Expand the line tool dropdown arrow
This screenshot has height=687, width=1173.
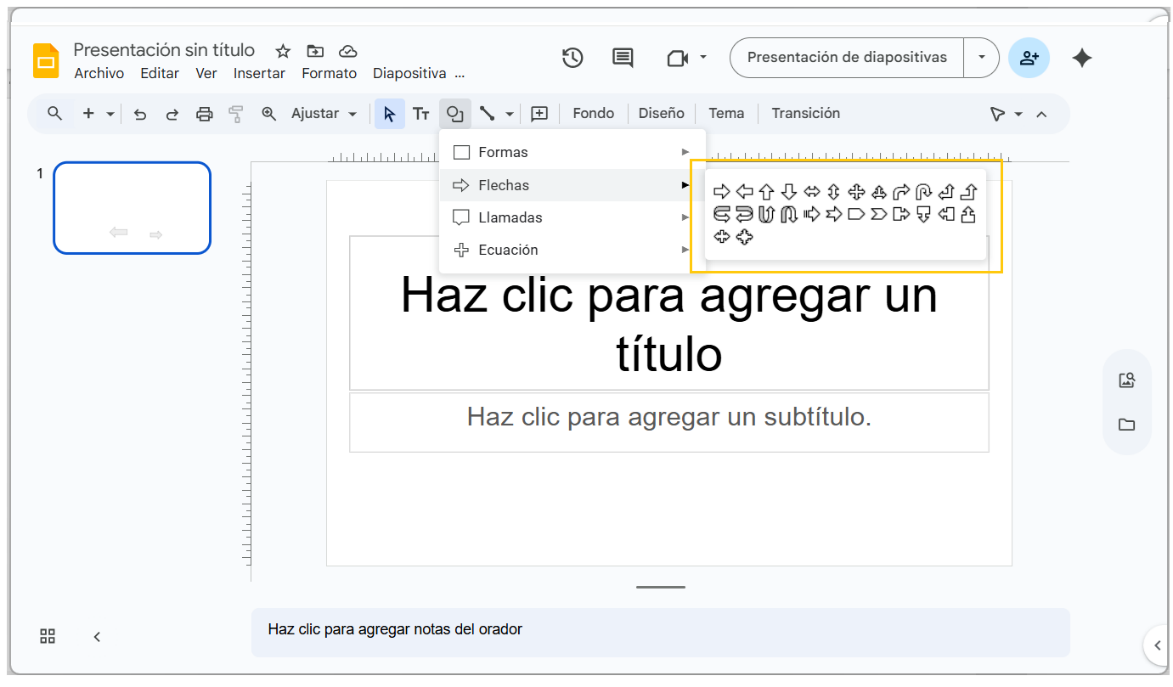[509, 114]
